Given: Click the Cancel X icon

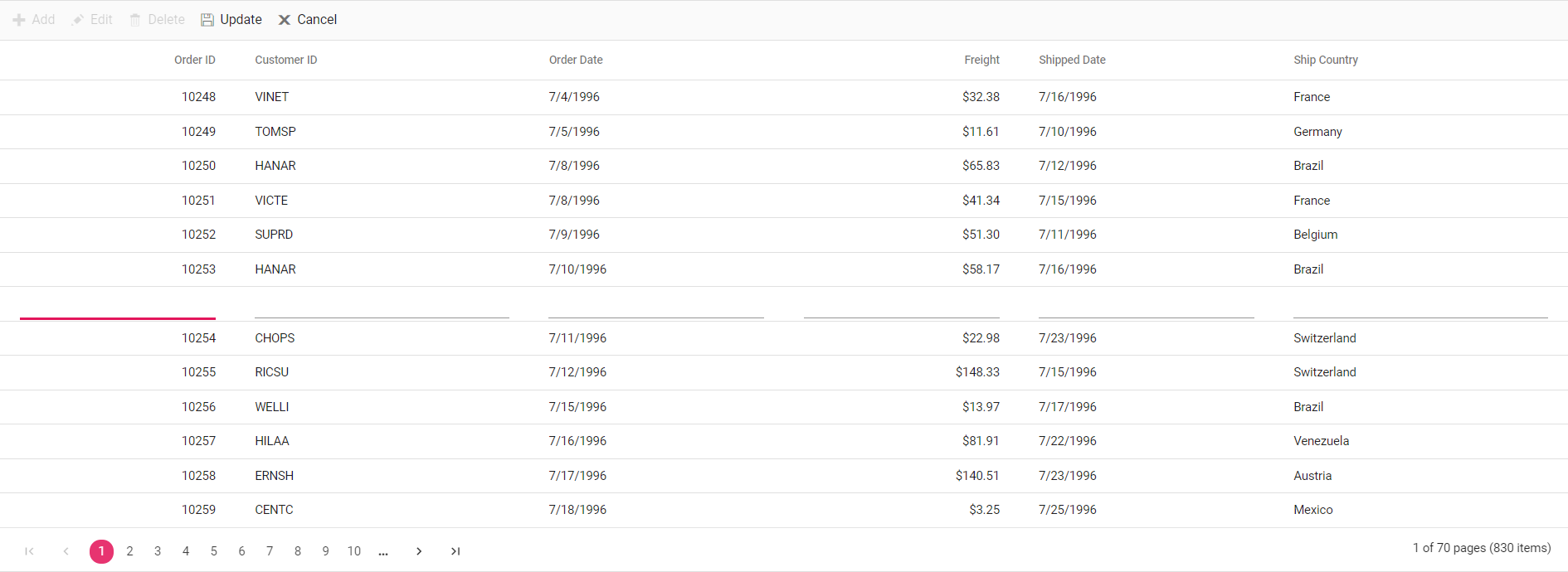Looking at the screenshot, I should coord(284,20).
